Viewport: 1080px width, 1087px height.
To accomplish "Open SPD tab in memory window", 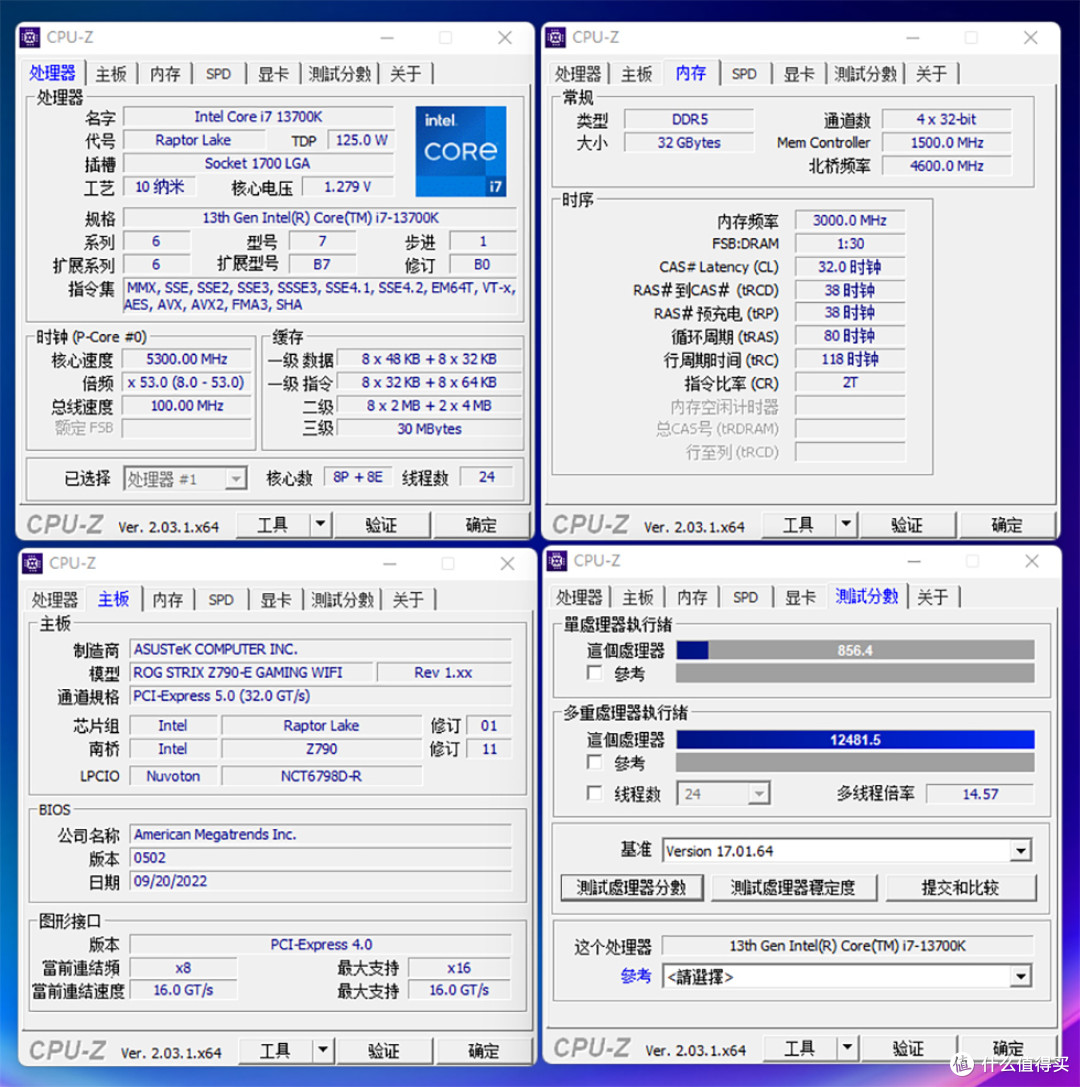I will 744,73.
